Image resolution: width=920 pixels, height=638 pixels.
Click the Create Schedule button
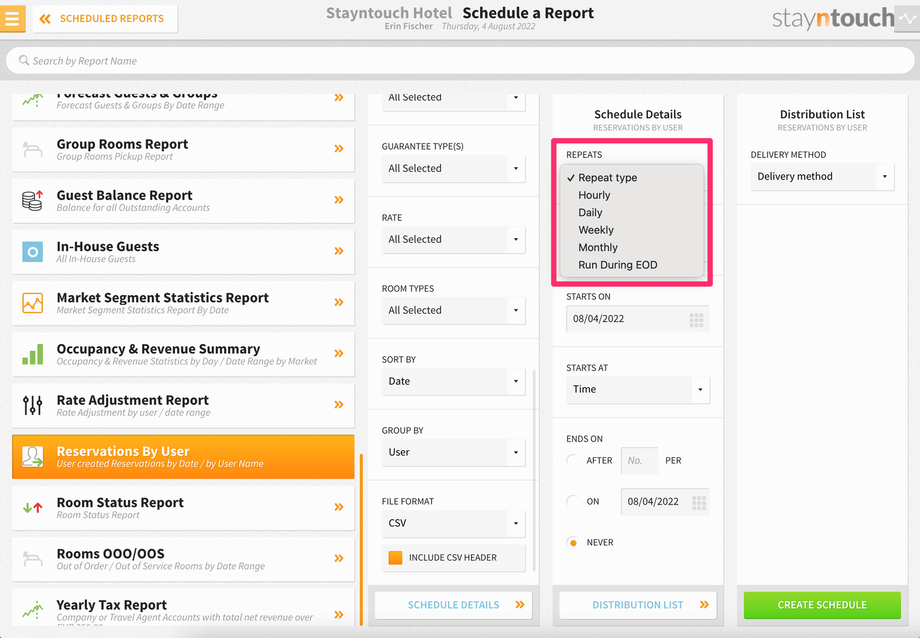[822, 605]
